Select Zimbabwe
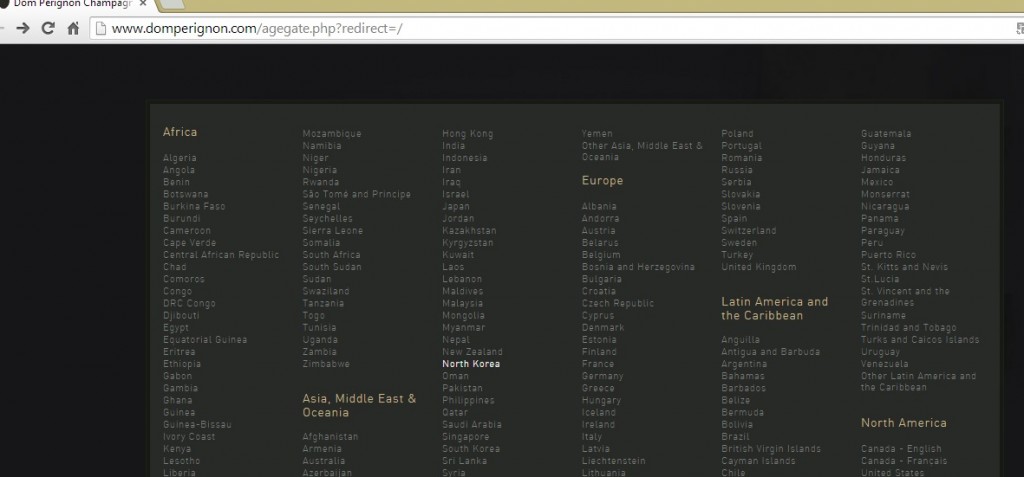Image resolution: width=1024 pixels, height=477 pixels. [x=326, y=364]
